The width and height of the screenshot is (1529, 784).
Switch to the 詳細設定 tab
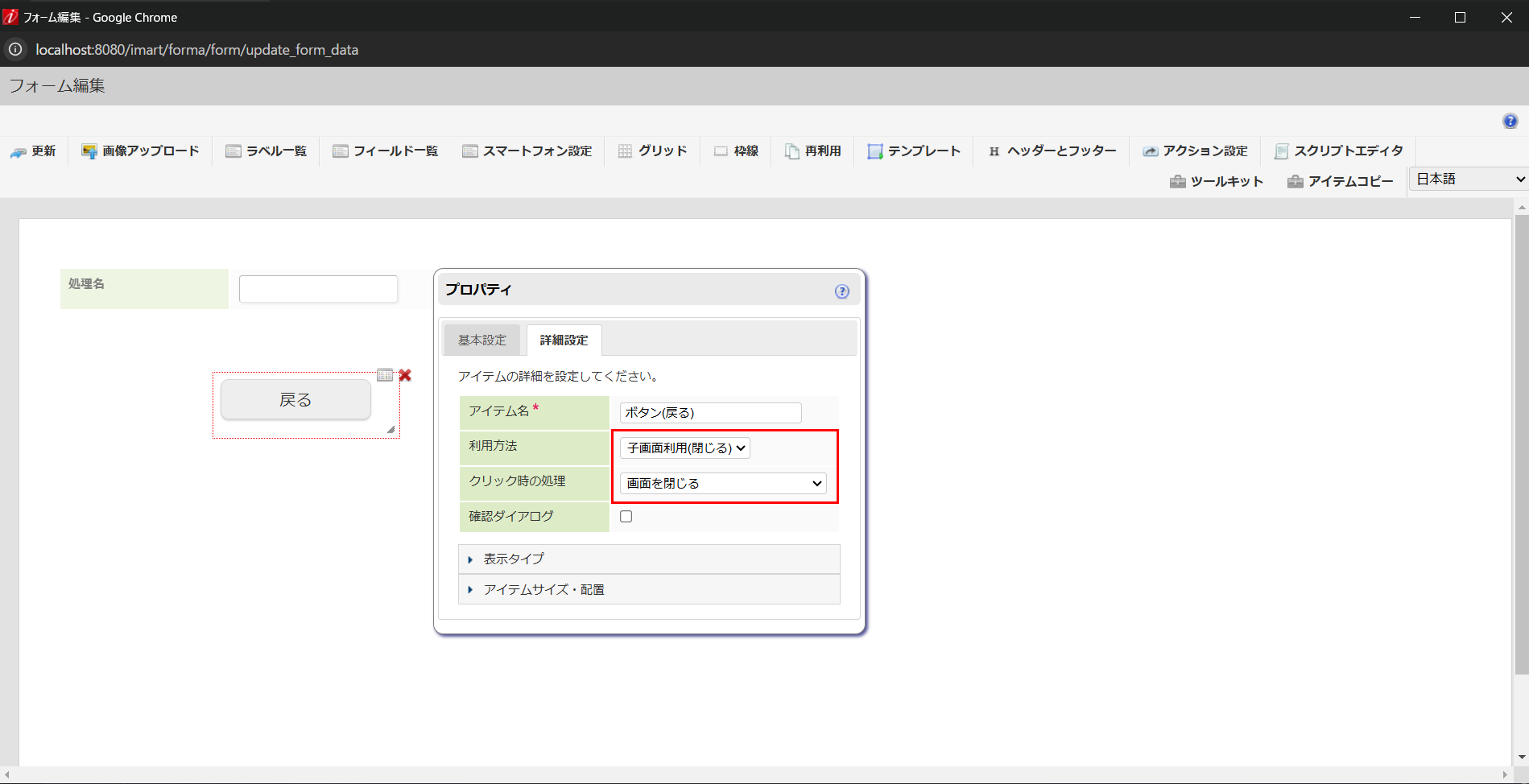tap(563, 340)
